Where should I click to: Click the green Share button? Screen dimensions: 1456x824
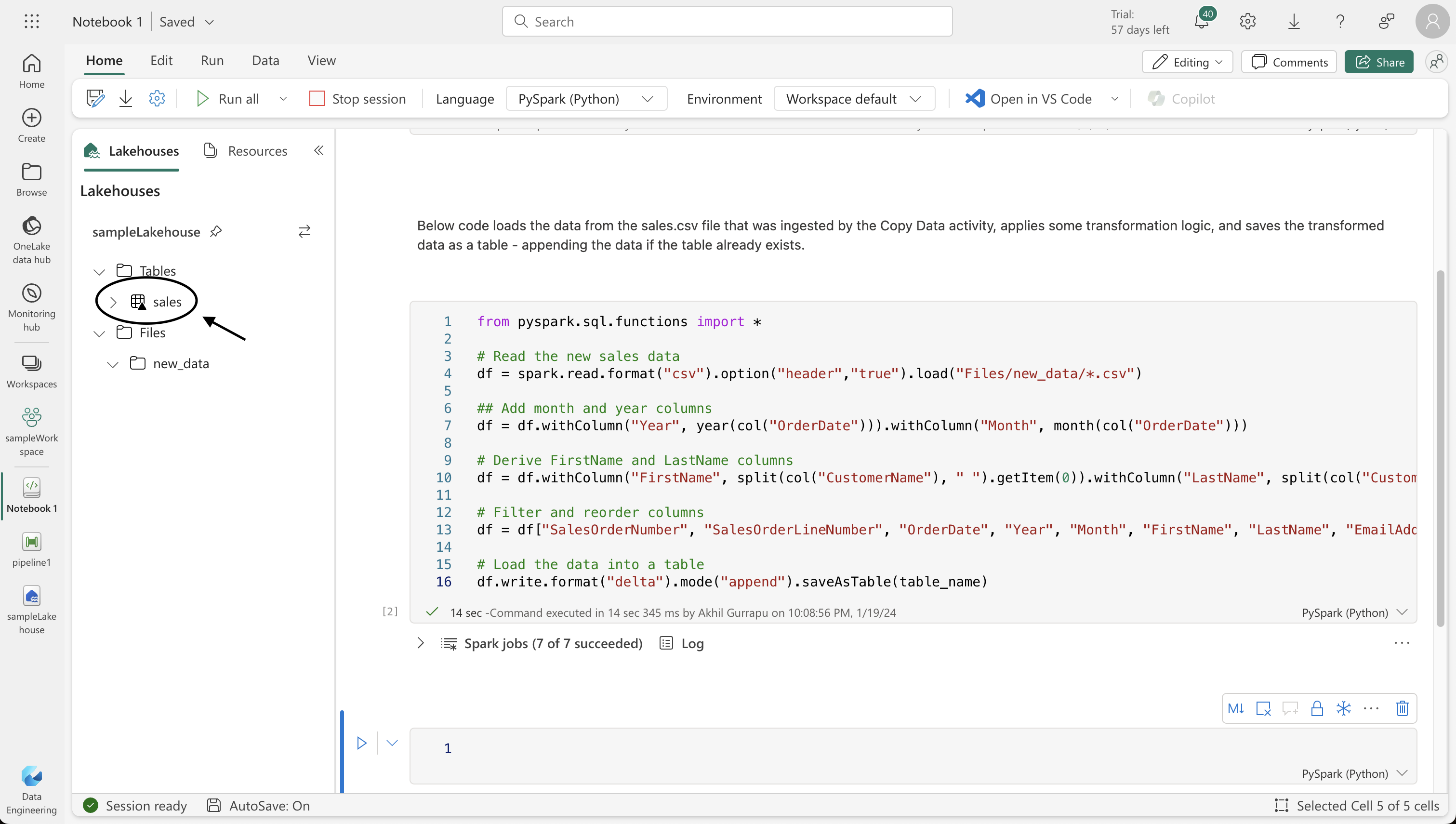pyautogui.click(x=1379, y=62)
